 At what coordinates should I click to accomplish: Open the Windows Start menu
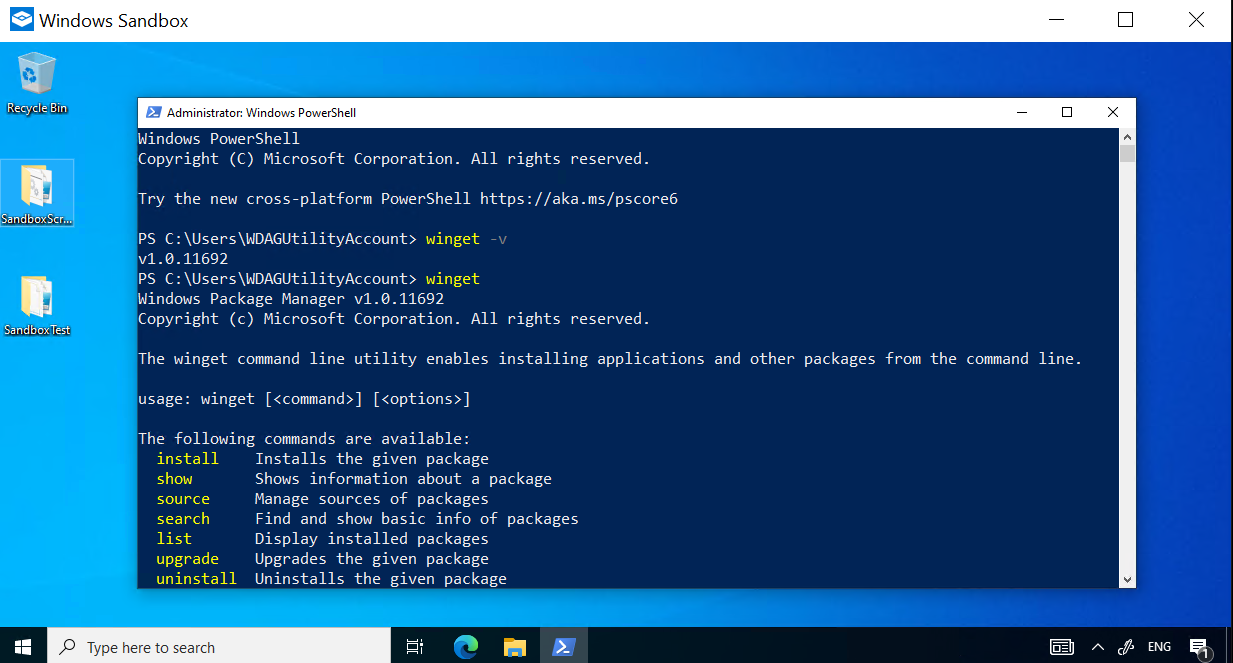coord(23,647)
